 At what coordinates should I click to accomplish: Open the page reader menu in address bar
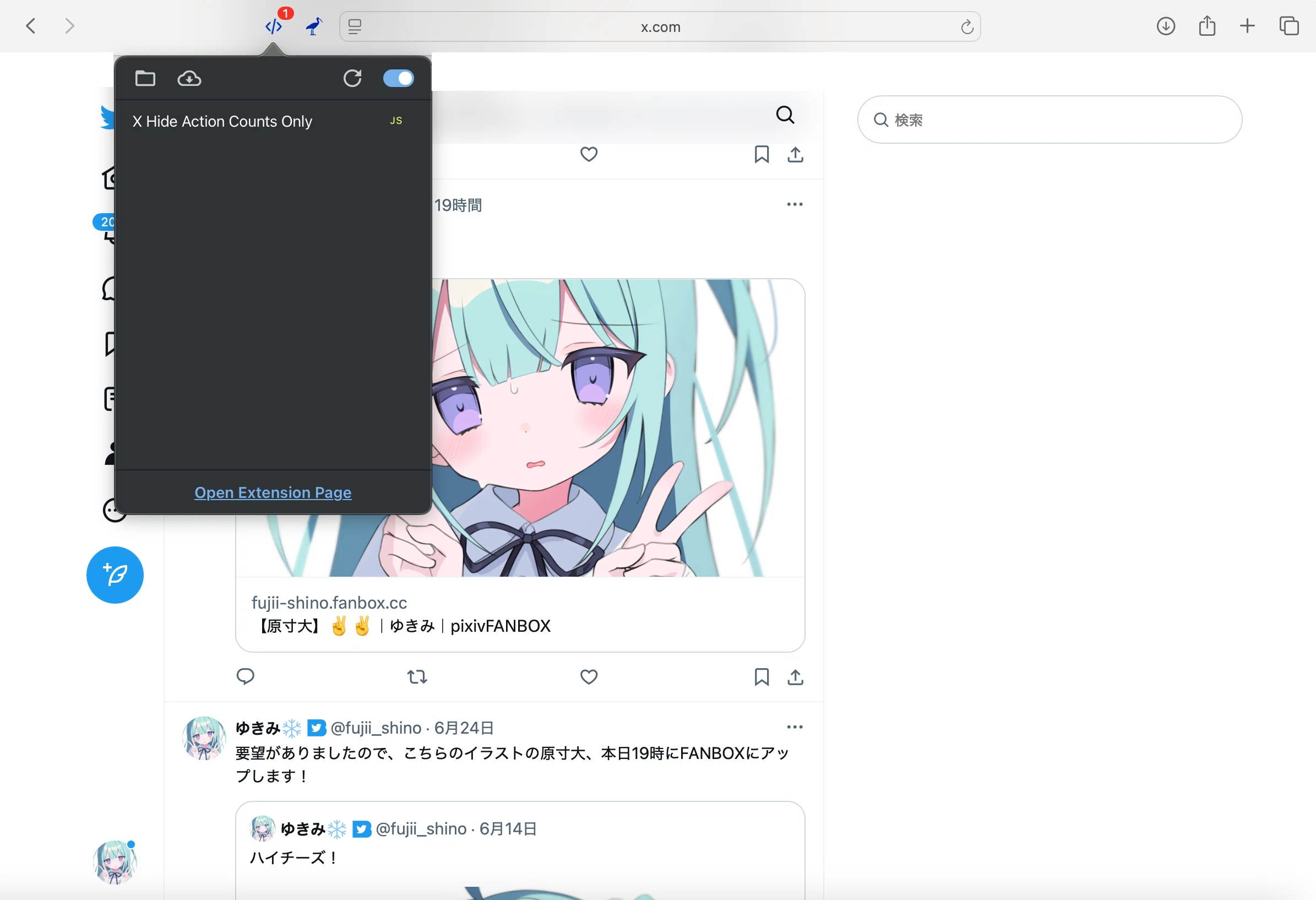(355, 26)
